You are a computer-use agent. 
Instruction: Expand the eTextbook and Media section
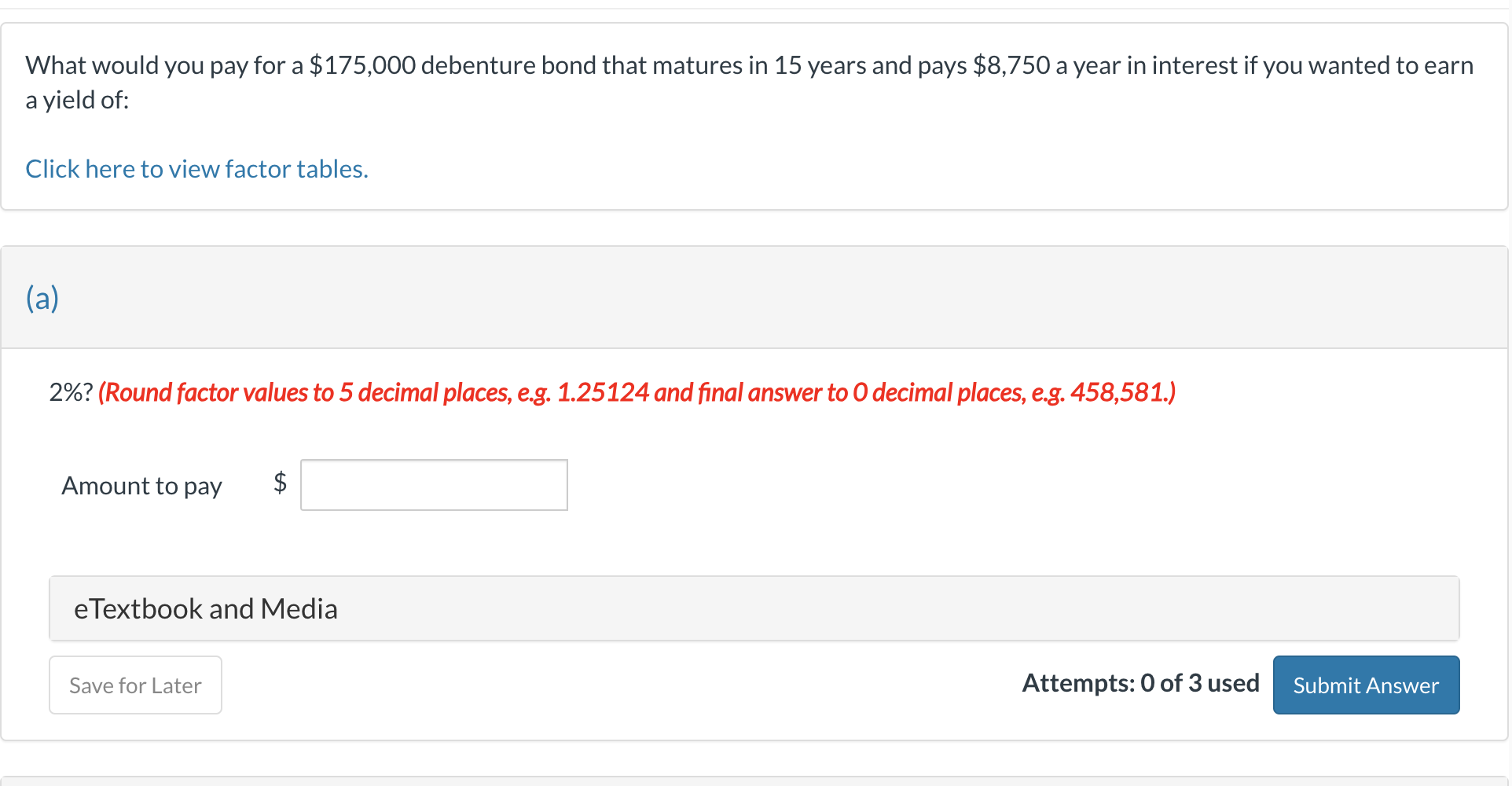(x=754, y=608)
